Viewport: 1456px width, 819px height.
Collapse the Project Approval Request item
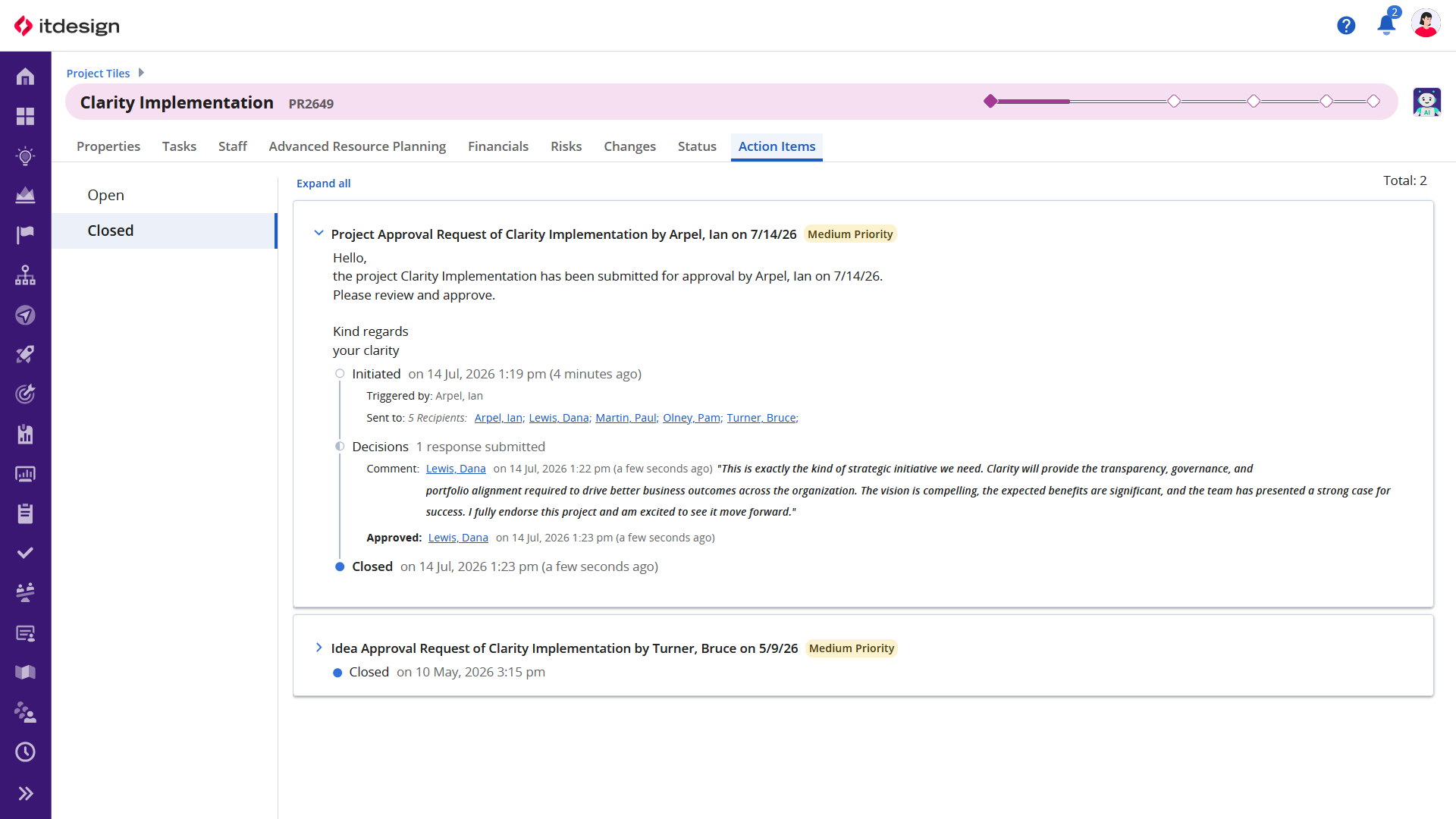tap(318, 234)
